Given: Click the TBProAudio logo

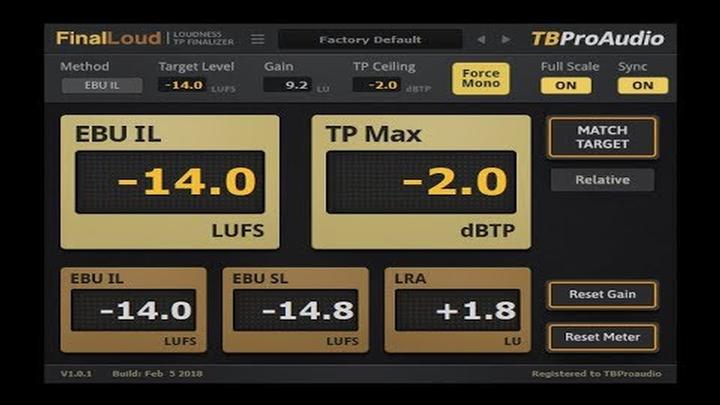Looking at the screenshot, I should click(x=597, y=39).
